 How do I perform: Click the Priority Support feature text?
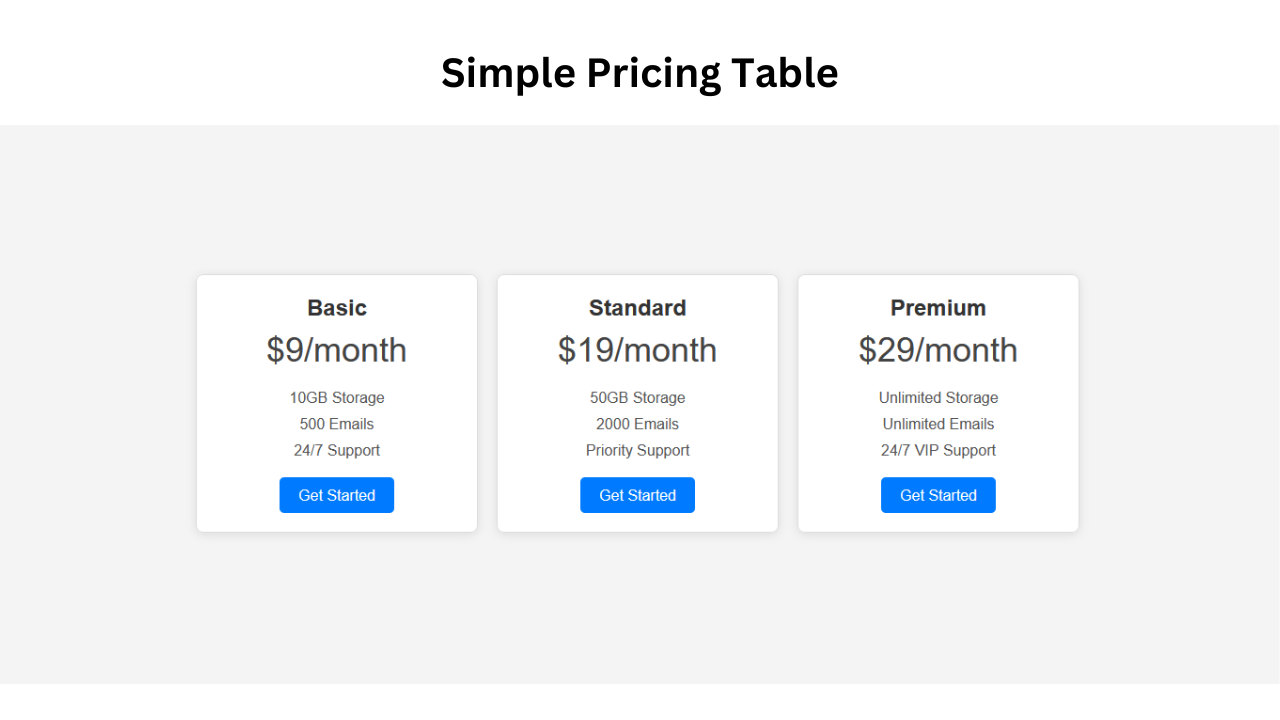(x=637, y=450)
